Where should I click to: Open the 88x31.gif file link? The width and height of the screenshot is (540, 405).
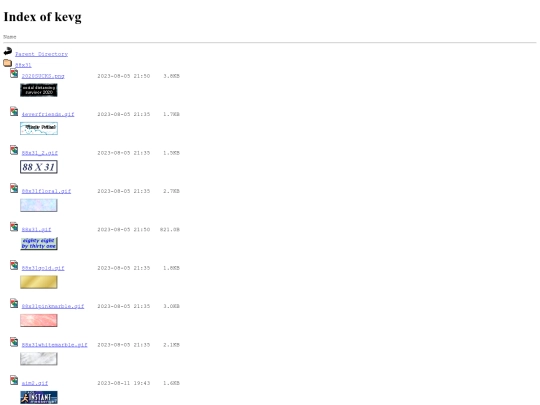(x=36, y=230)
